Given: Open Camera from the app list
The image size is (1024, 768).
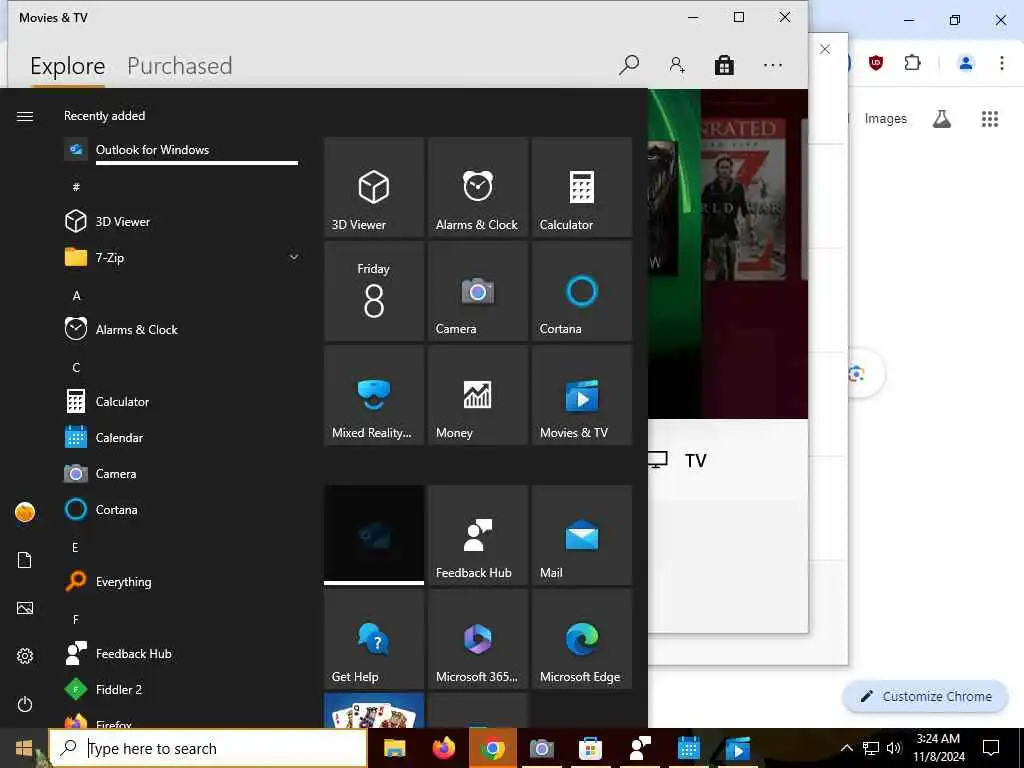Looking at the screenshot, I should pyautogui.click(x=182, y=473).
